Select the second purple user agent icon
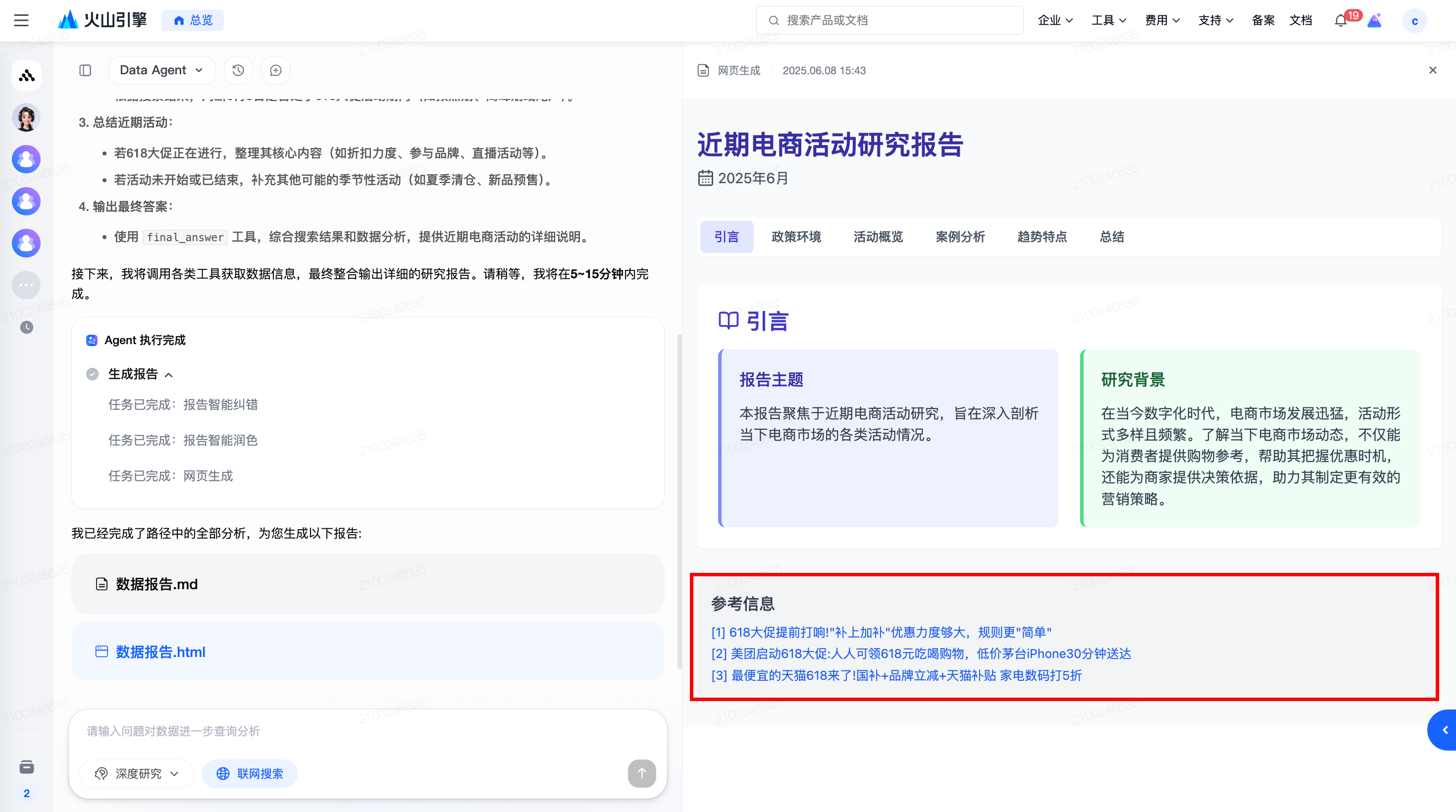The image size is (1456, 812). point(27,201)
